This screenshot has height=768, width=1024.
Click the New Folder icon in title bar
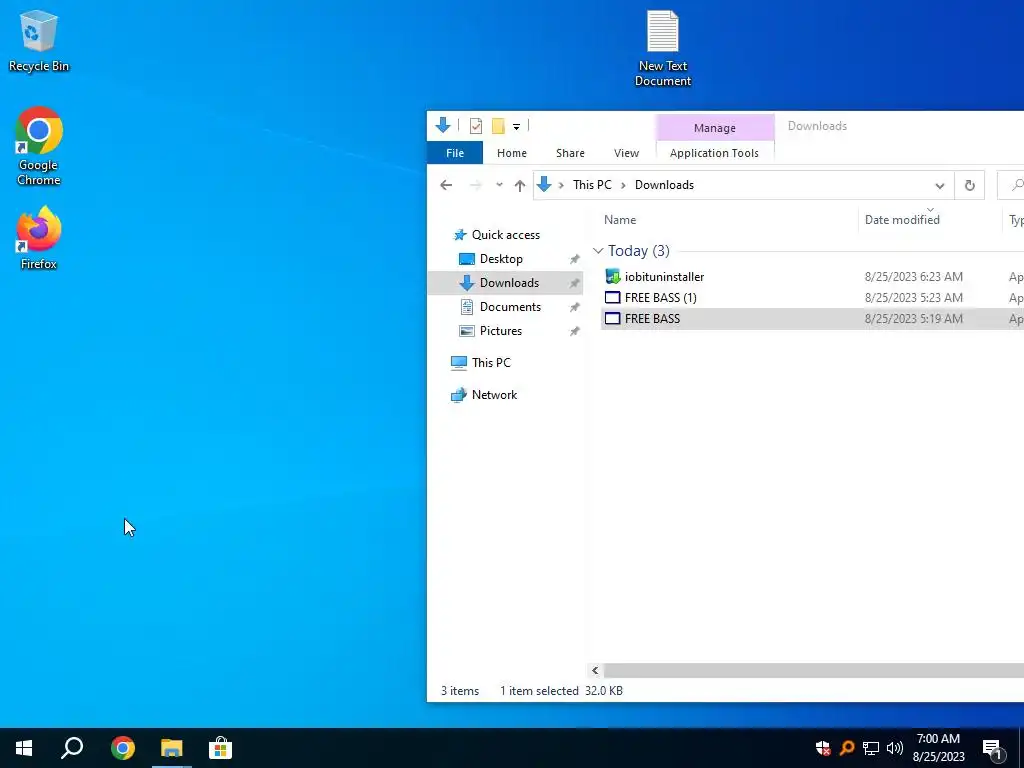click(x=498, y=125)
